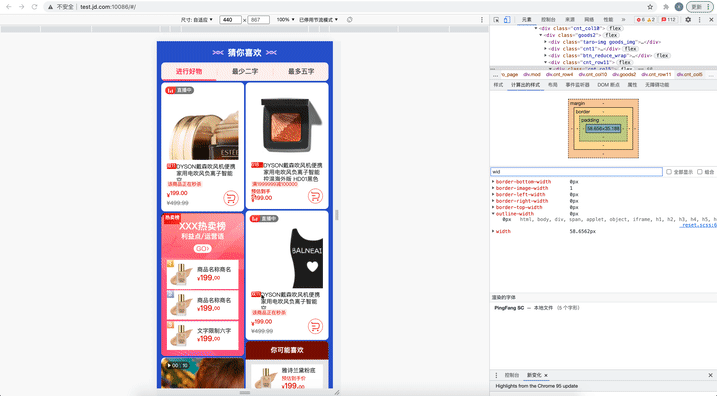
Task: Open the 布局 sidebar tab
Action: tap(553, 85)
